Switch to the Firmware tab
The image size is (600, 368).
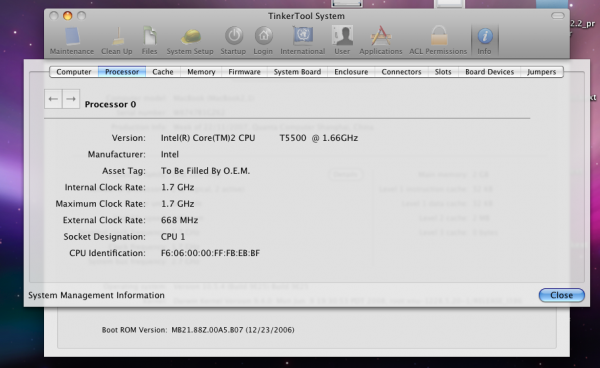245,72
